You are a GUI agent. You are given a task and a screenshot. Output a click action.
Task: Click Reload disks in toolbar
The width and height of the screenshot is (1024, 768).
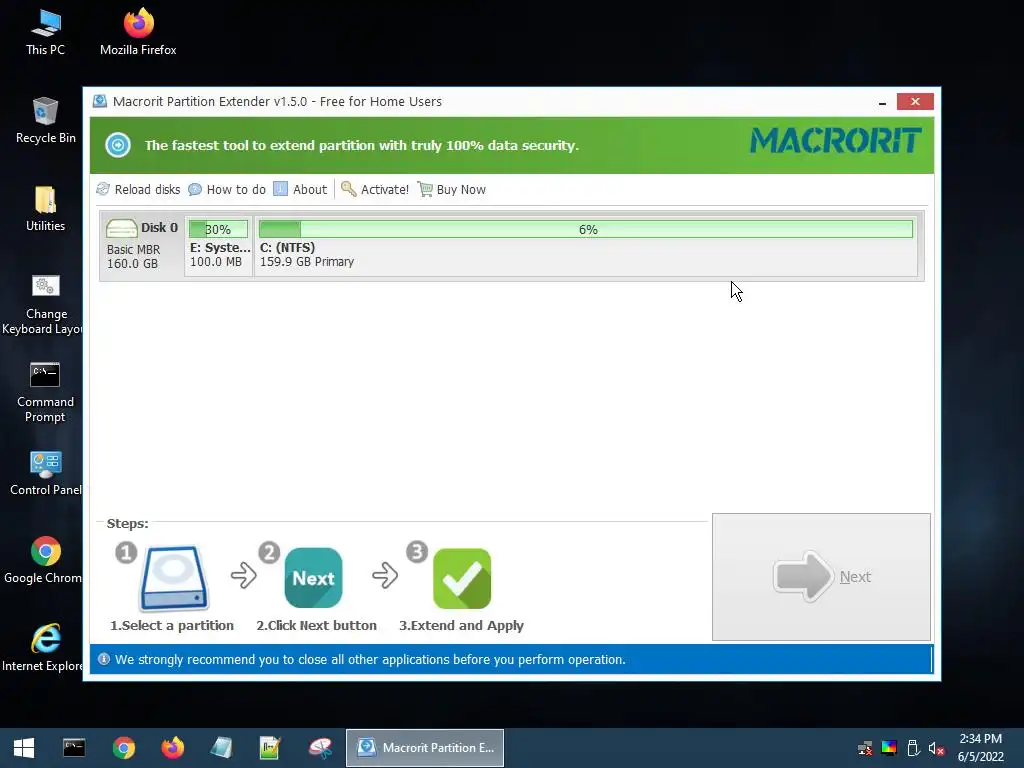138,189
